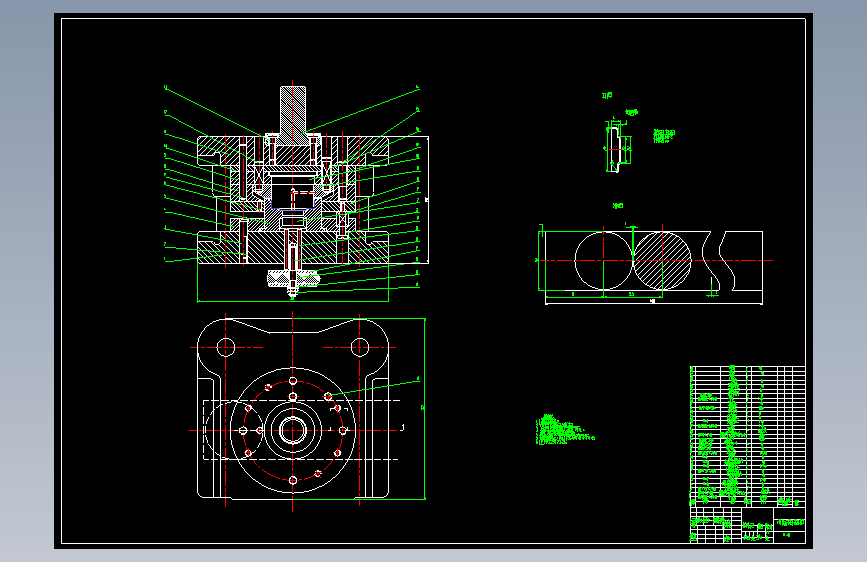Select the dashed strip outline in the plan view
Image resolution: width=867 pixels, height=562 pixels.
tap(301, 430)
